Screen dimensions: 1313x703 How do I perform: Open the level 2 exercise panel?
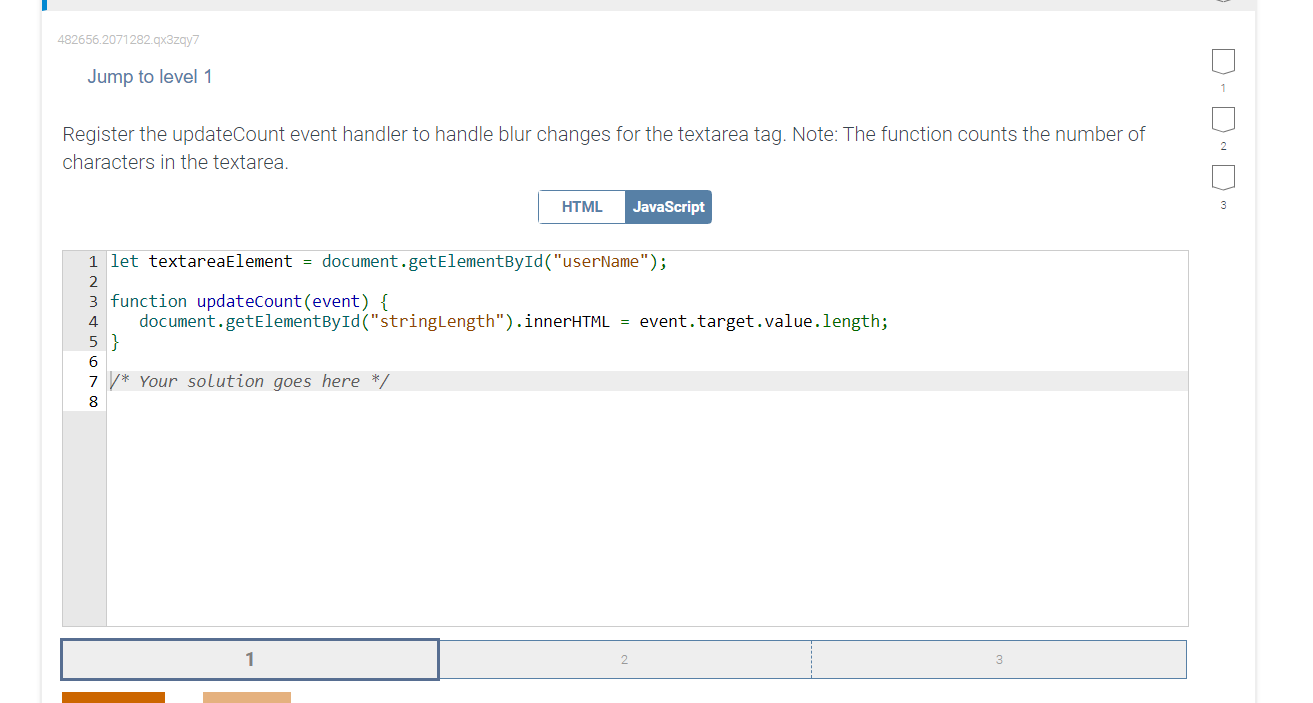coord(624,659)
